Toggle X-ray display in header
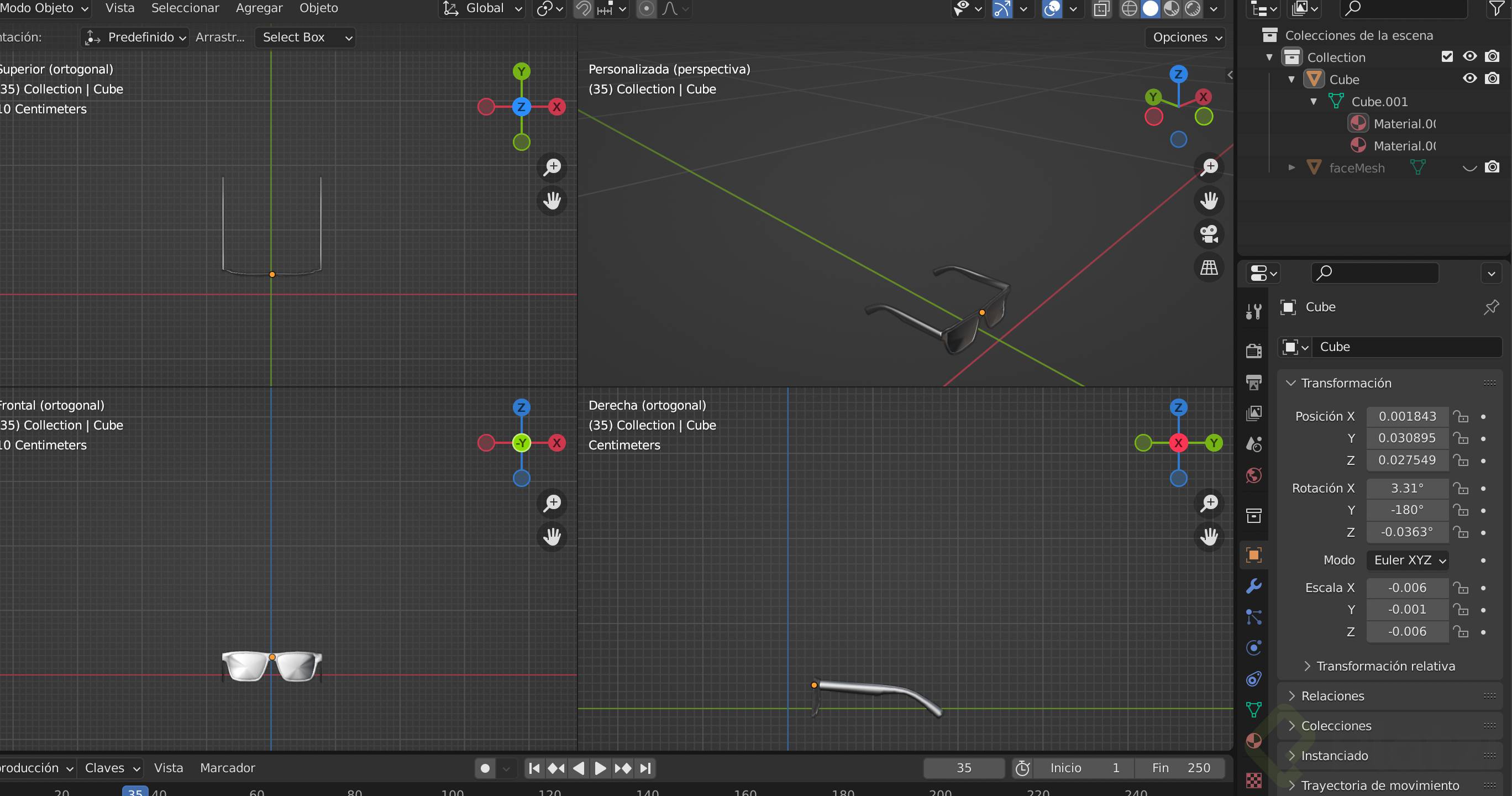The height and width of the screenshot is (796, 1512). pos(1102,8)
